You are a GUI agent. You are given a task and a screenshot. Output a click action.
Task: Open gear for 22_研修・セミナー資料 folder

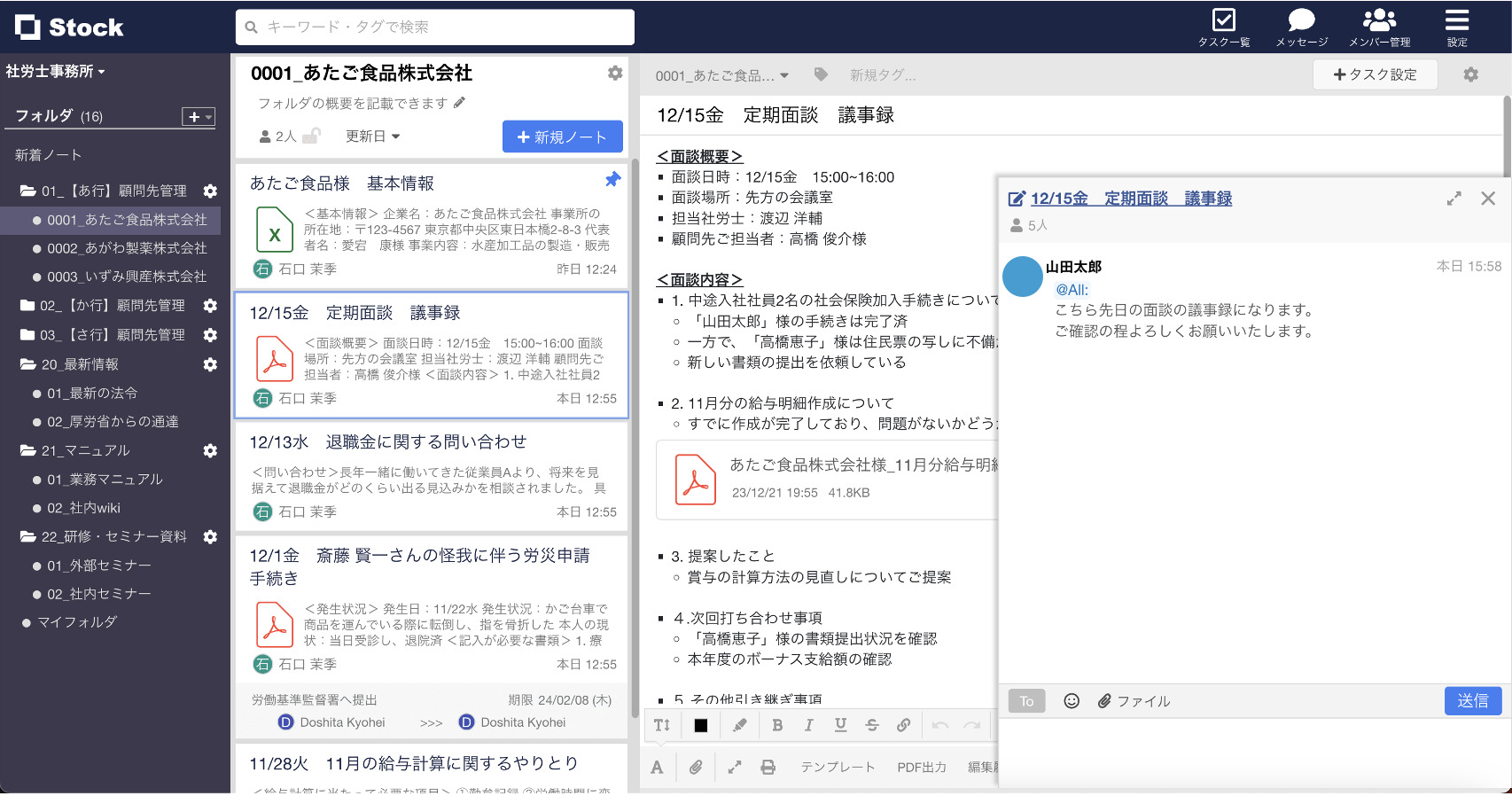210,536
